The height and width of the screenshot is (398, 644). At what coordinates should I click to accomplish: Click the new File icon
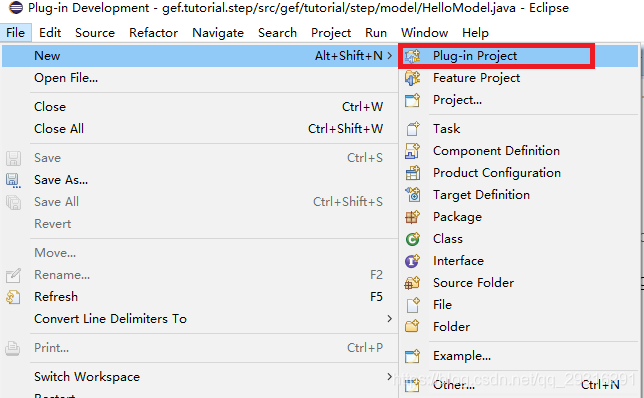point(413,305)
